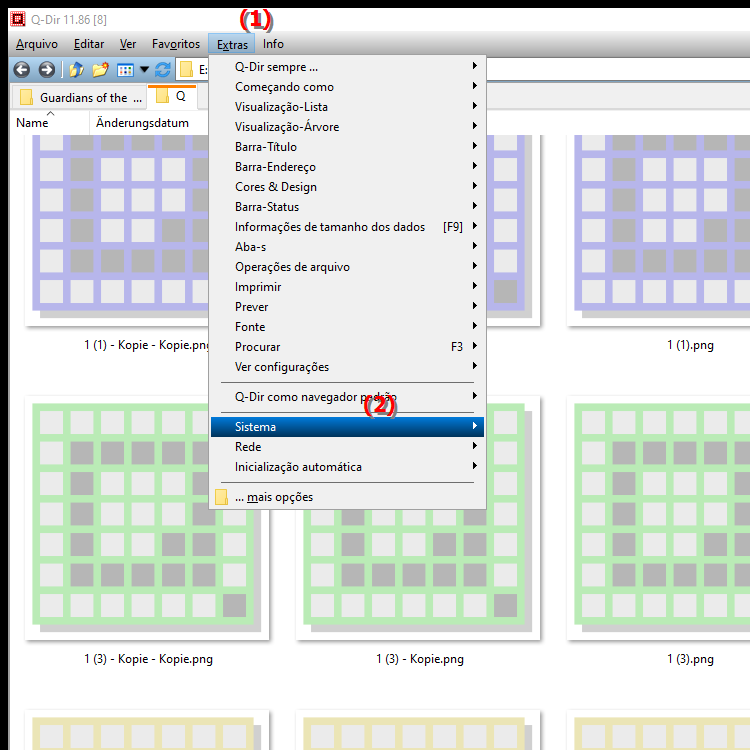Open Visualização-Lista submenu
Screen dimensions: 750x750
pos(347,107)
